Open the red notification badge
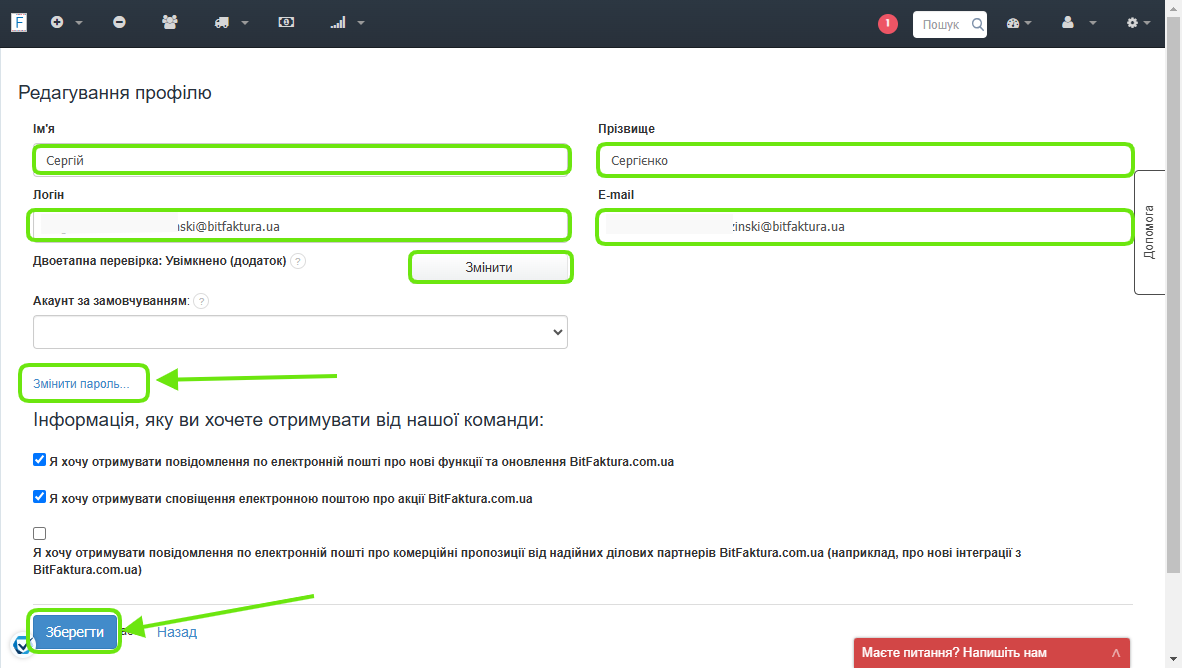The image size is (1182, 668). [x=888, y=23]
